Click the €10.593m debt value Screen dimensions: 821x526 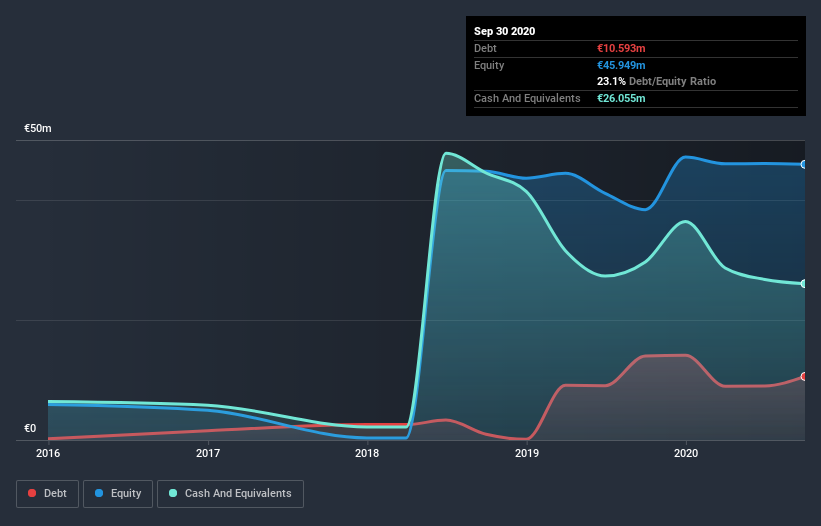622,48
